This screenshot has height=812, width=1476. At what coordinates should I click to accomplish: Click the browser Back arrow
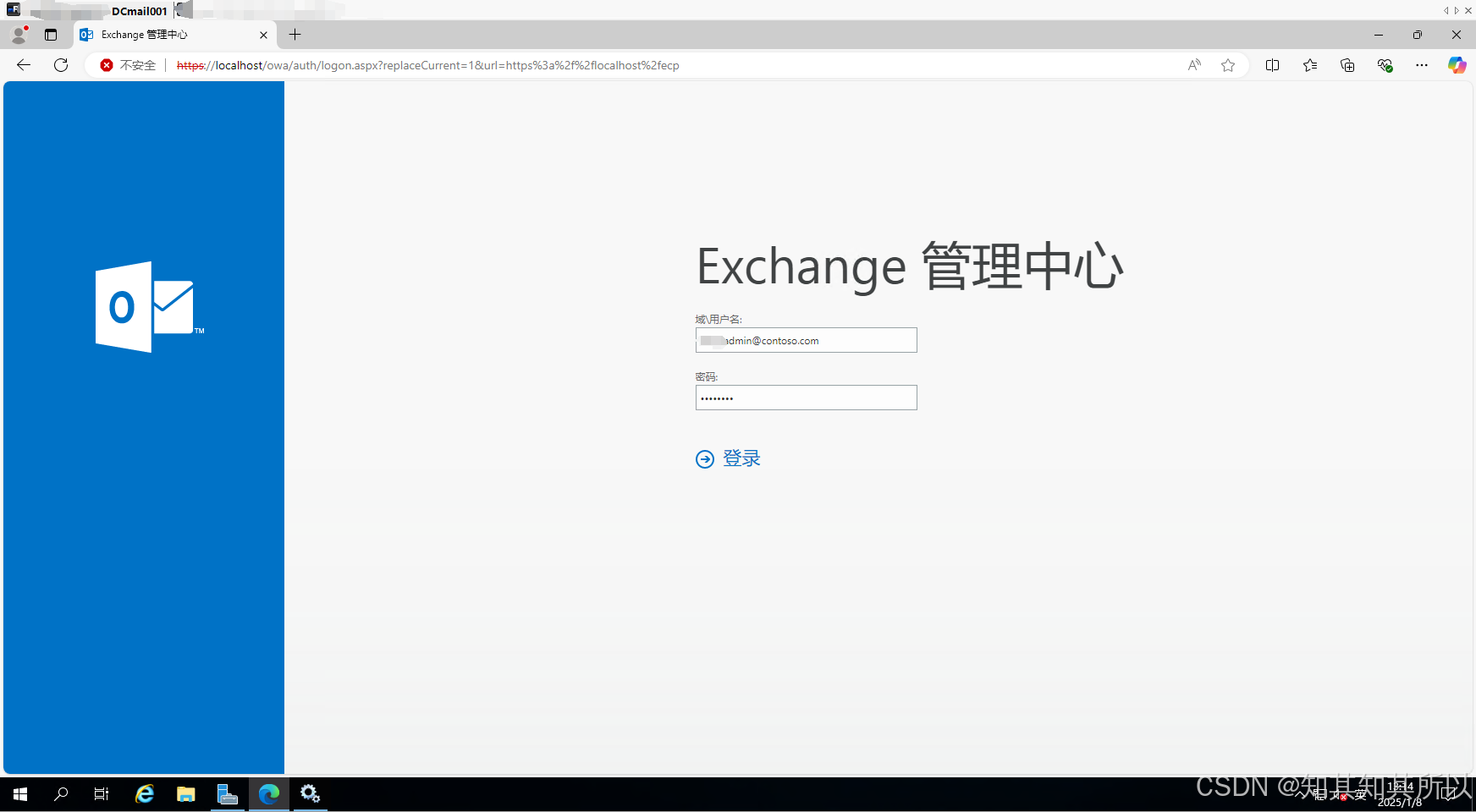[x=24, y=65]
